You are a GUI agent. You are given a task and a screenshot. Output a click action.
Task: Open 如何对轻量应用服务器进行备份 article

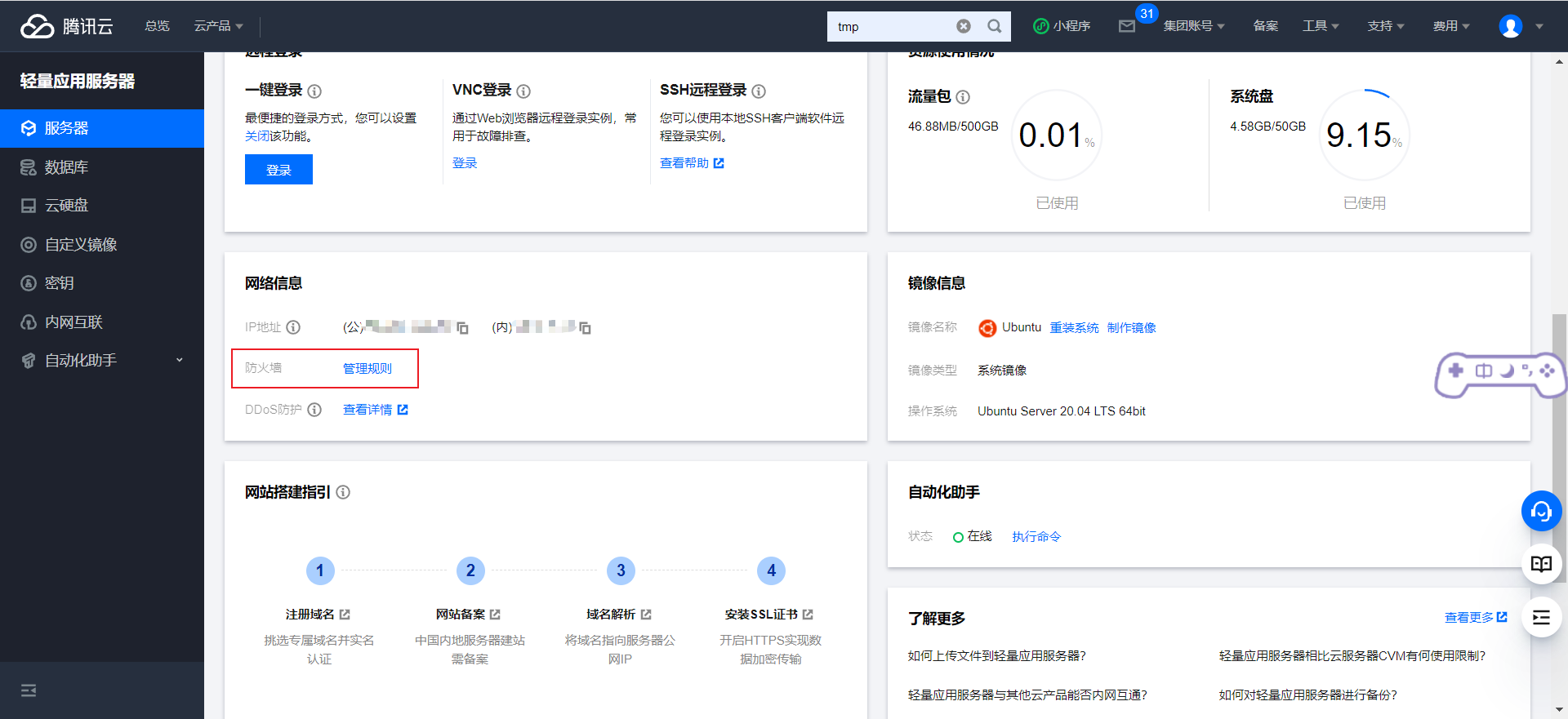[x=1308, y=695]
